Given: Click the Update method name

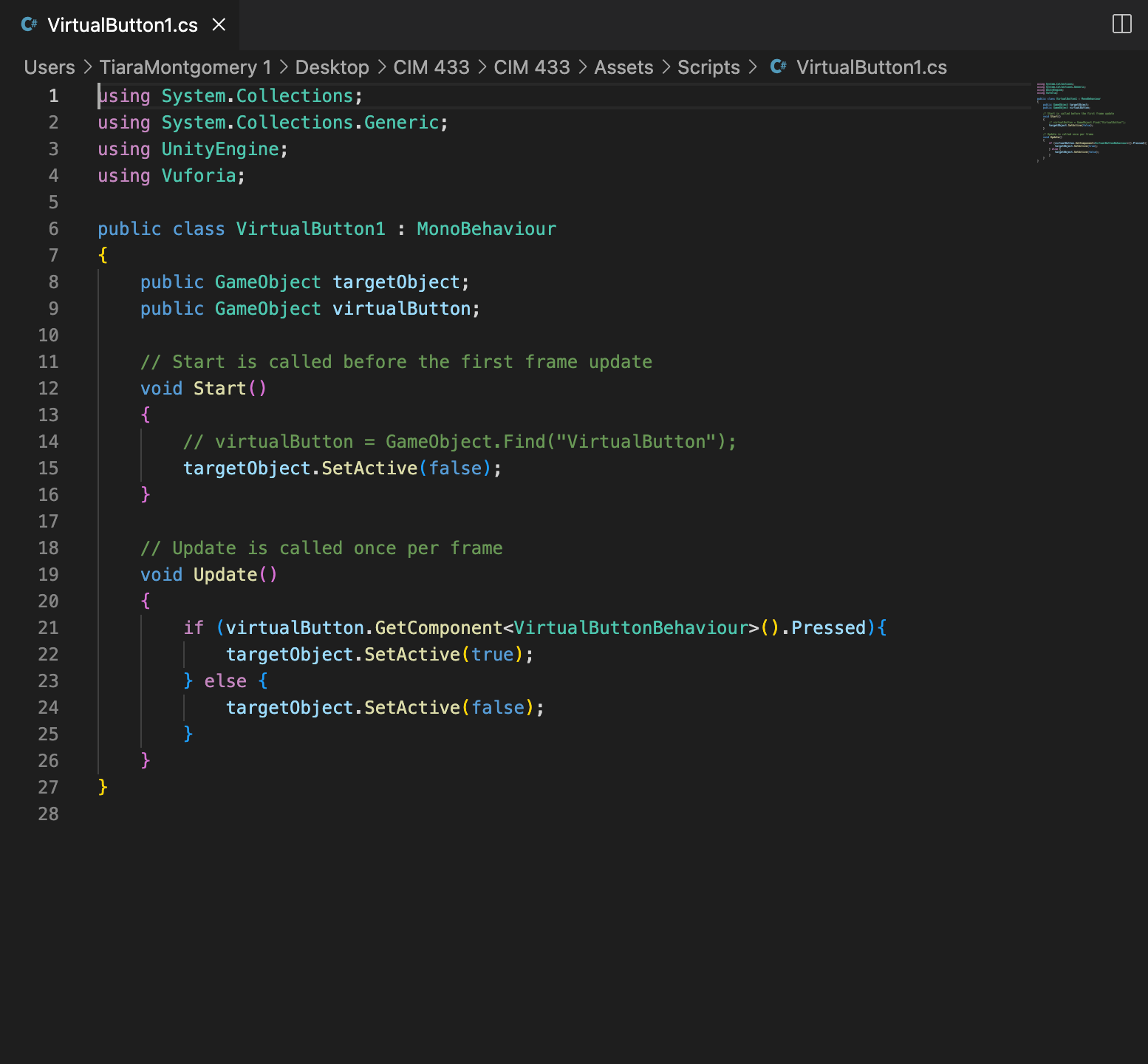Looking at the screenshot, I should [225, 575].
